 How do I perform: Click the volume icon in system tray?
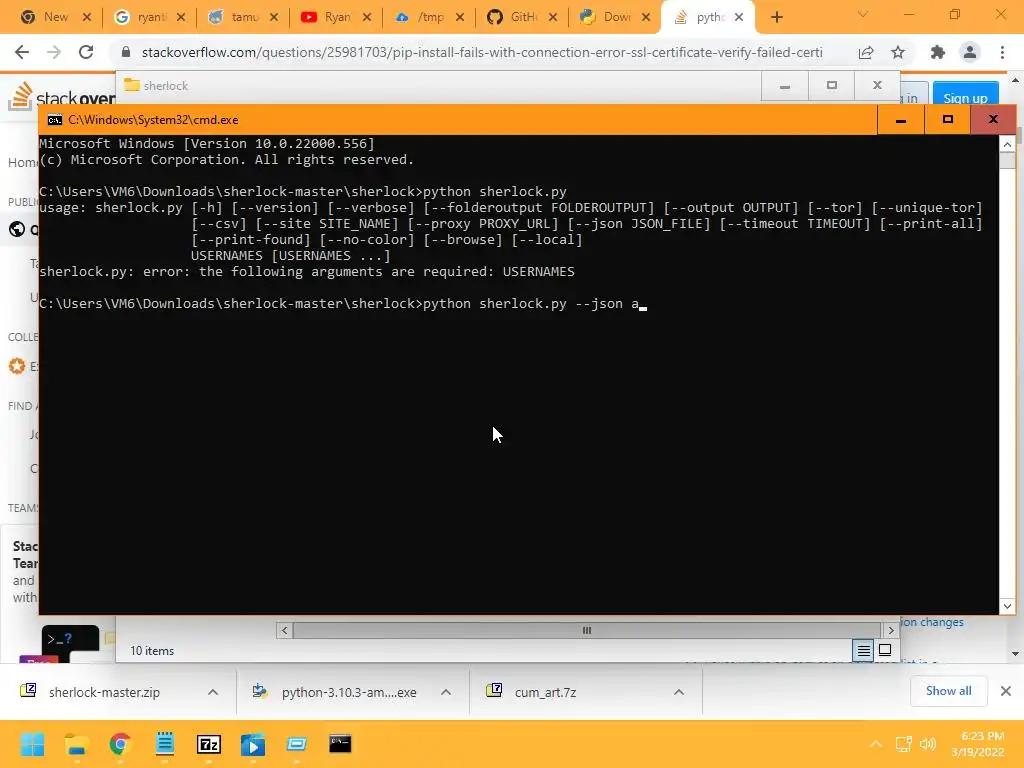click(x=927, y=744)
